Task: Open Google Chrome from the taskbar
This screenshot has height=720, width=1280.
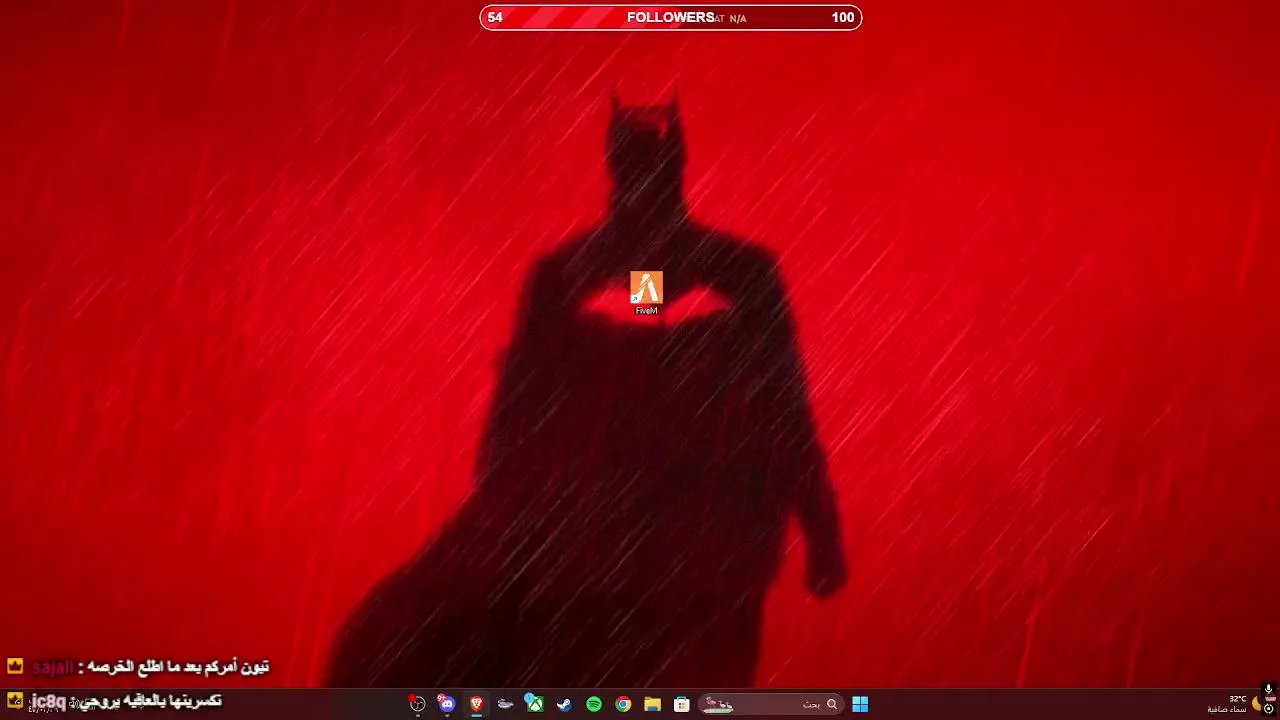Action: pyautogui.click(x=623, y=704)
